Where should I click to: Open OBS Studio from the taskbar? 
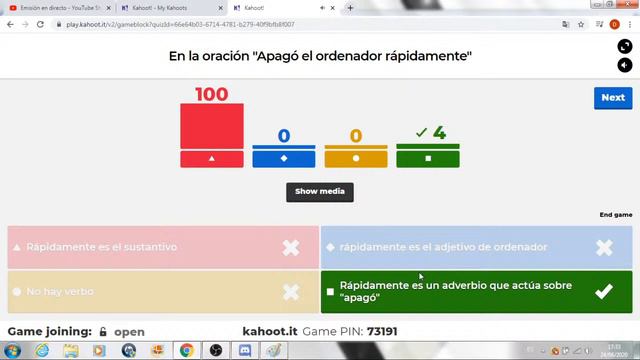[x=216, y=351]
